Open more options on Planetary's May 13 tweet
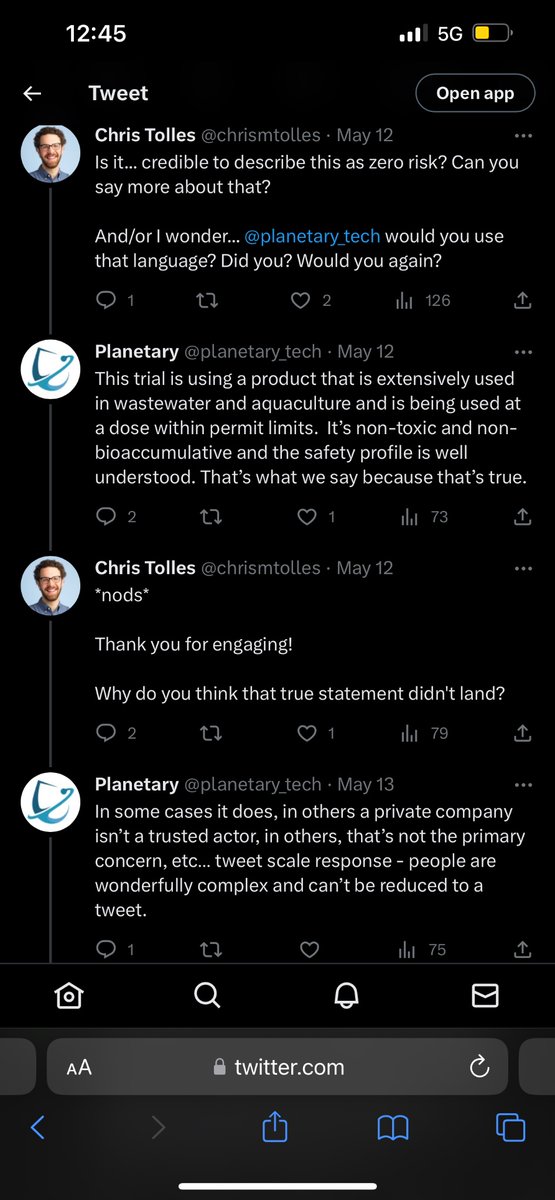 tap(523, 784)
